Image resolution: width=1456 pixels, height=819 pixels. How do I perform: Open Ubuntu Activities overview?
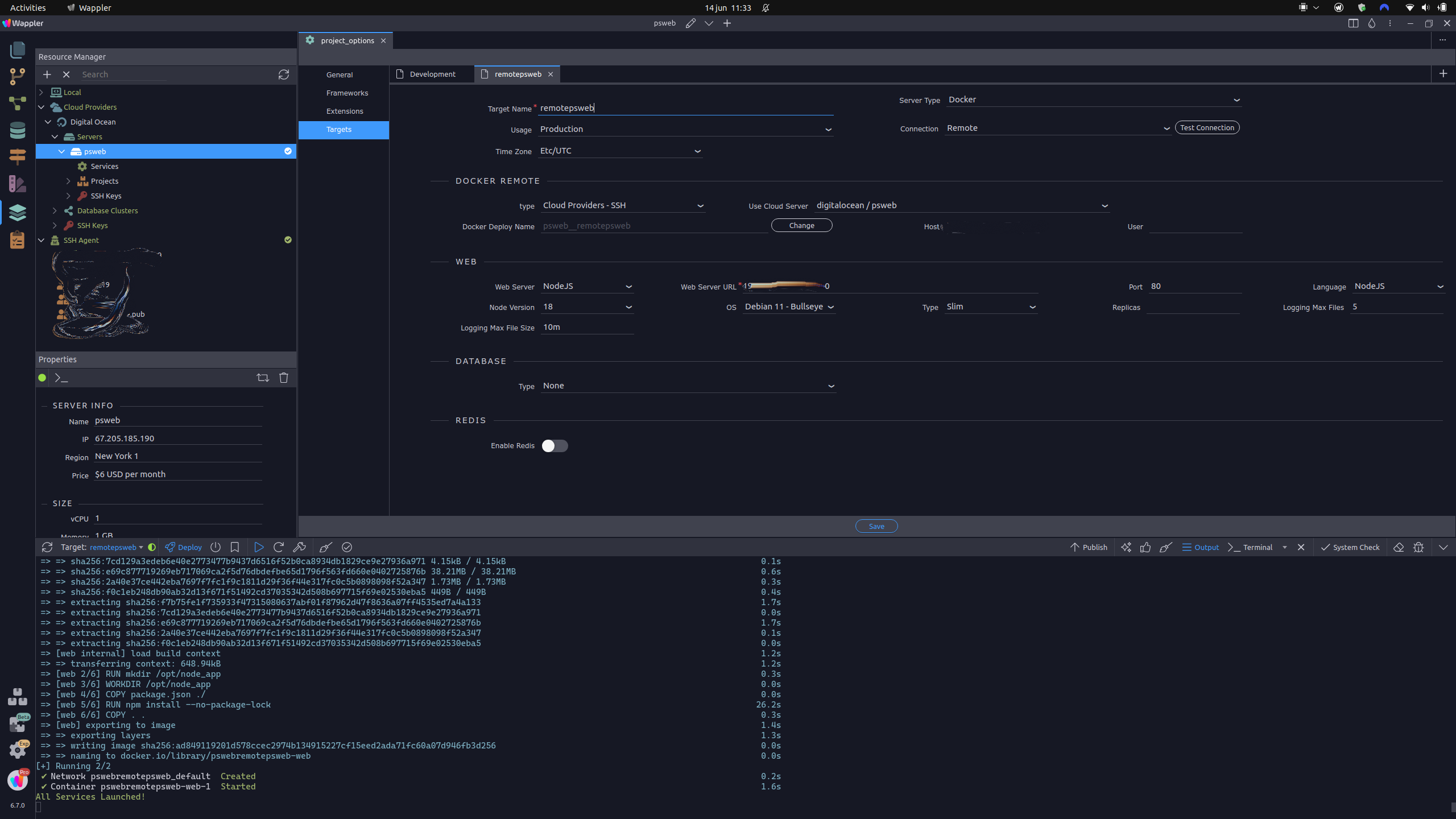click(x=28, y=7)
